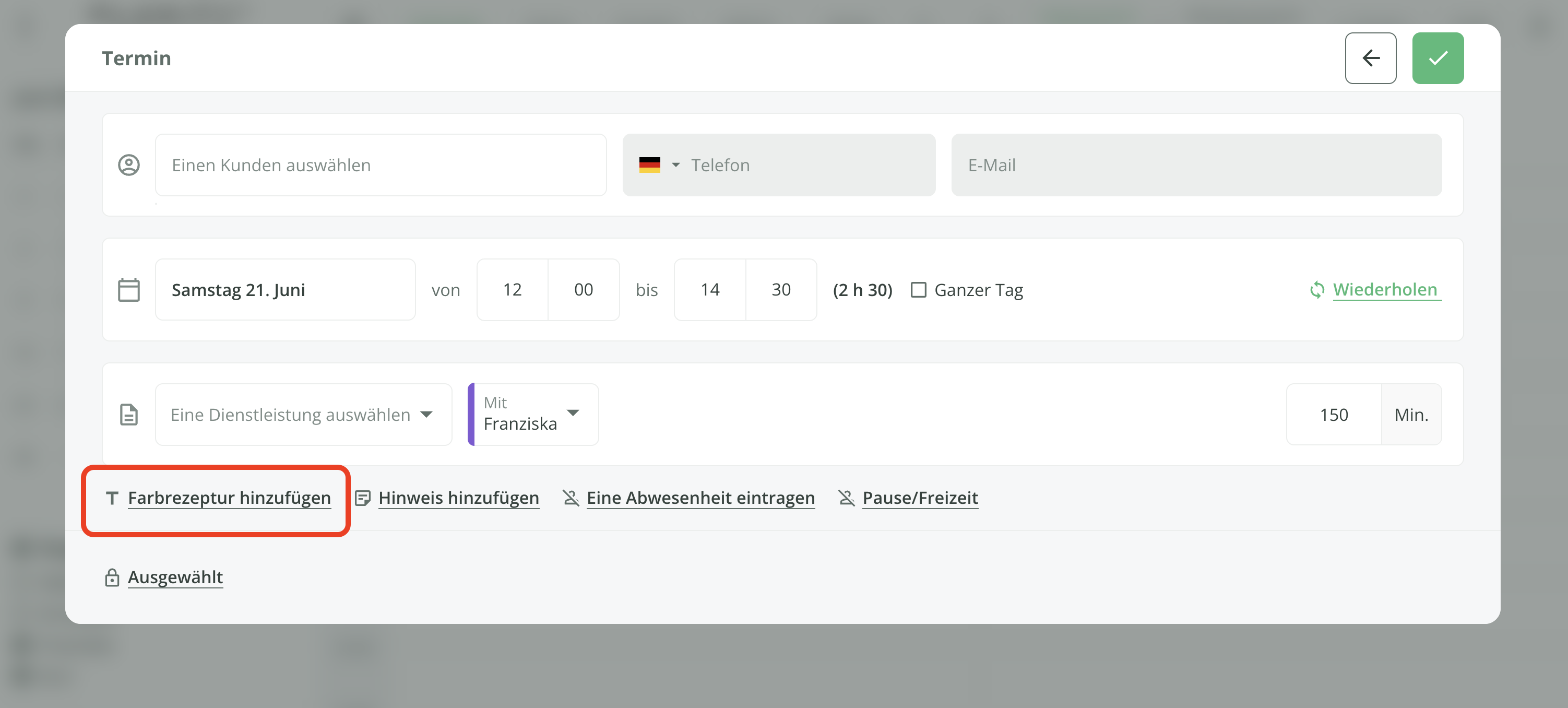Click the Eine Abwesenheit eintragen link
This screenshot has width=1568, height=708.
pyautogui.click(x=700, y=498)
